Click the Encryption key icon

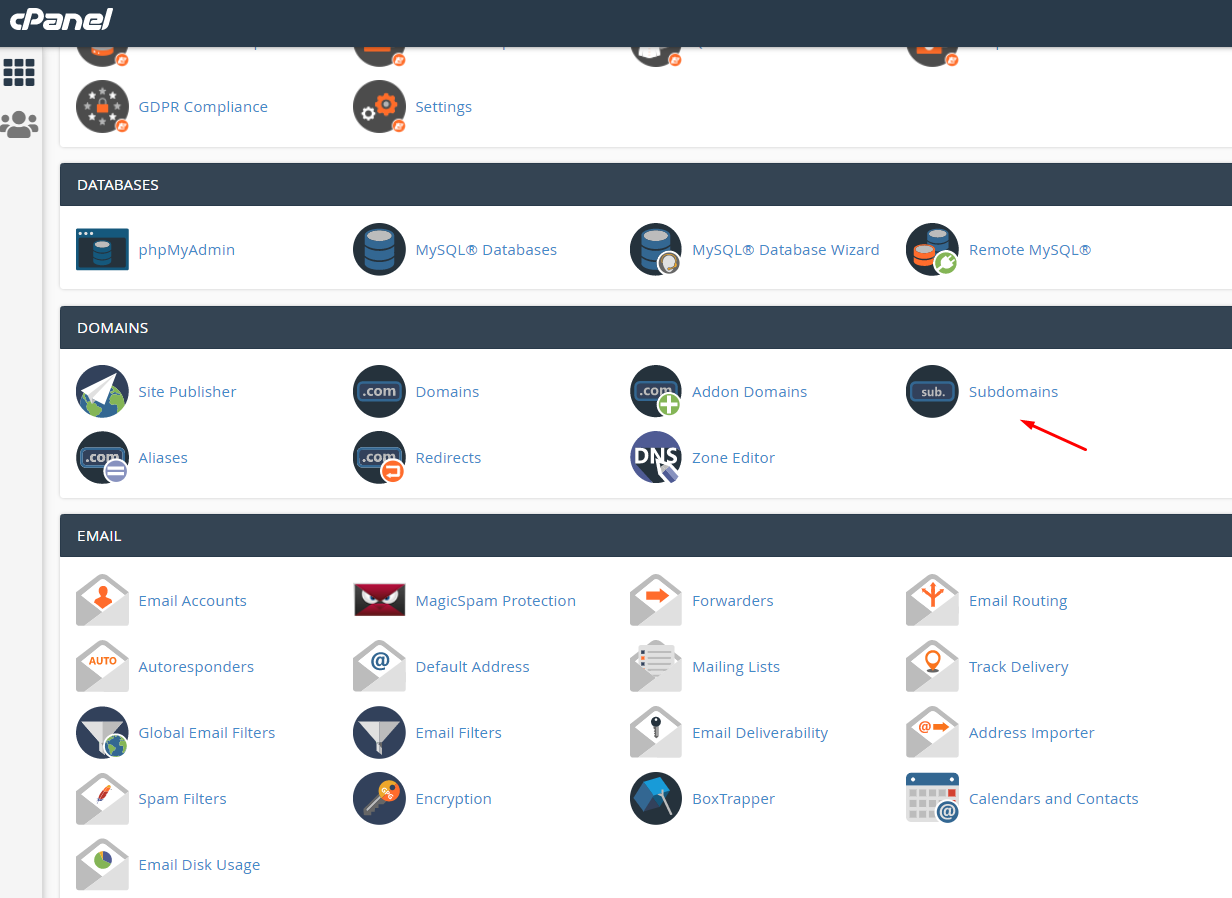379,798
